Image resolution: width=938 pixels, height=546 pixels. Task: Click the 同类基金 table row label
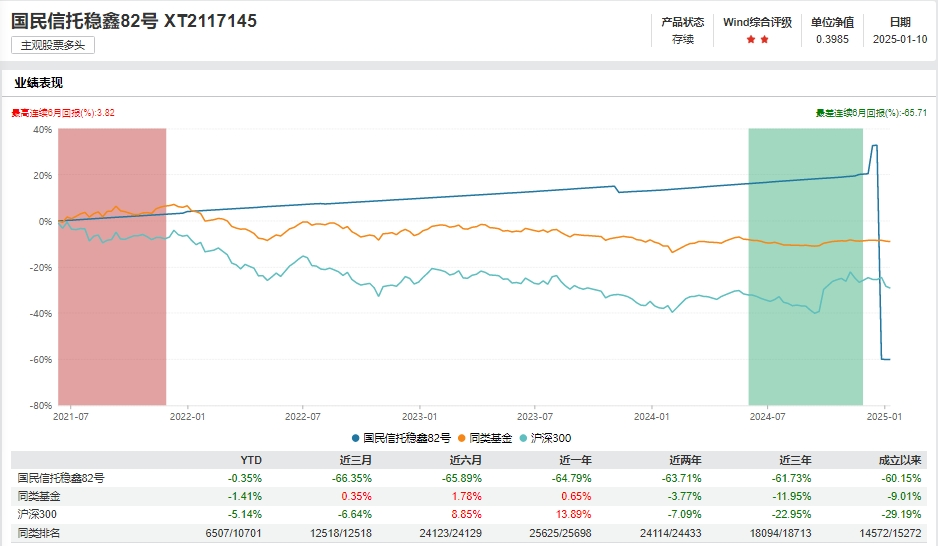(x=39, y=496)
